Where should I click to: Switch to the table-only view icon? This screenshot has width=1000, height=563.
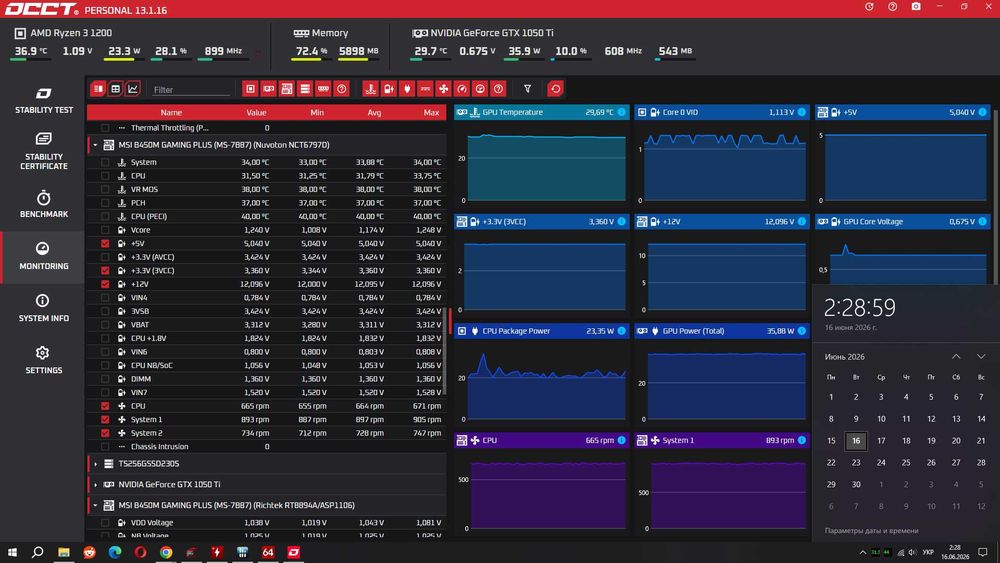tap(115, 89)
